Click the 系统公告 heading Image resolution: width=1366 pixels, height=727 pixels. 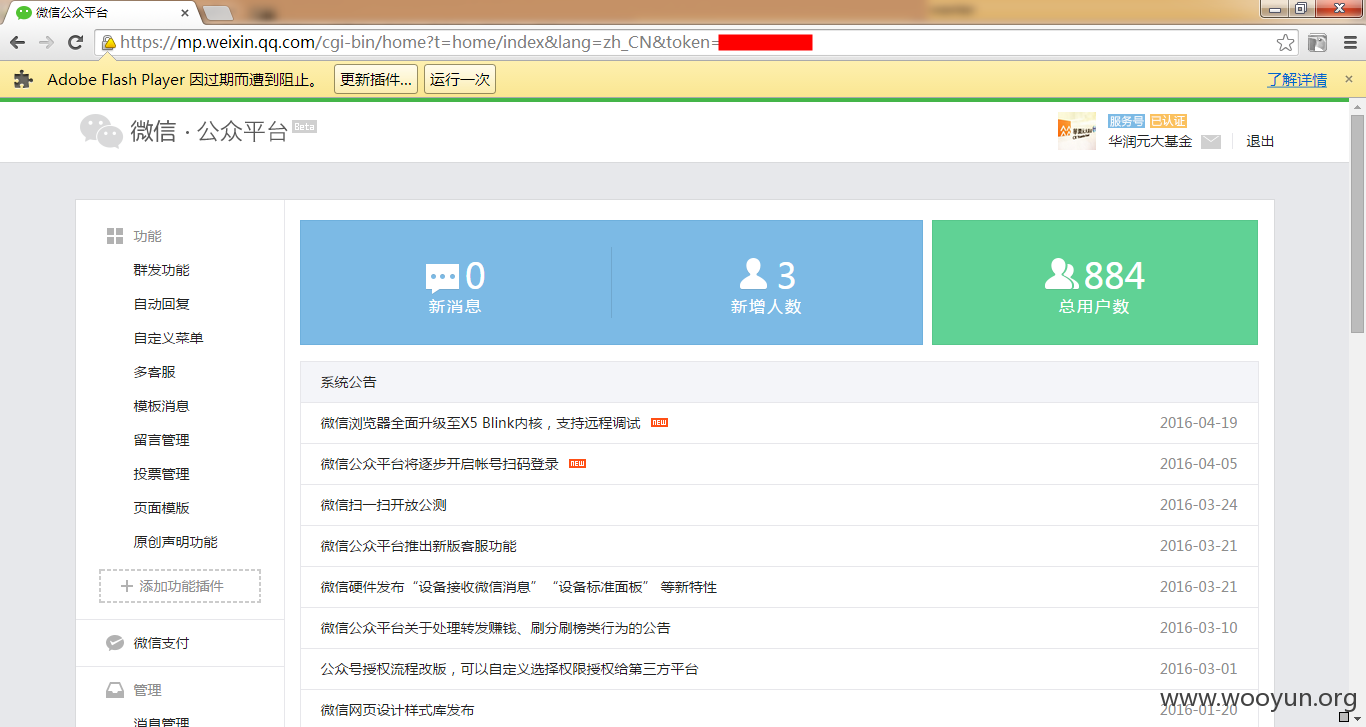[349, 382]
